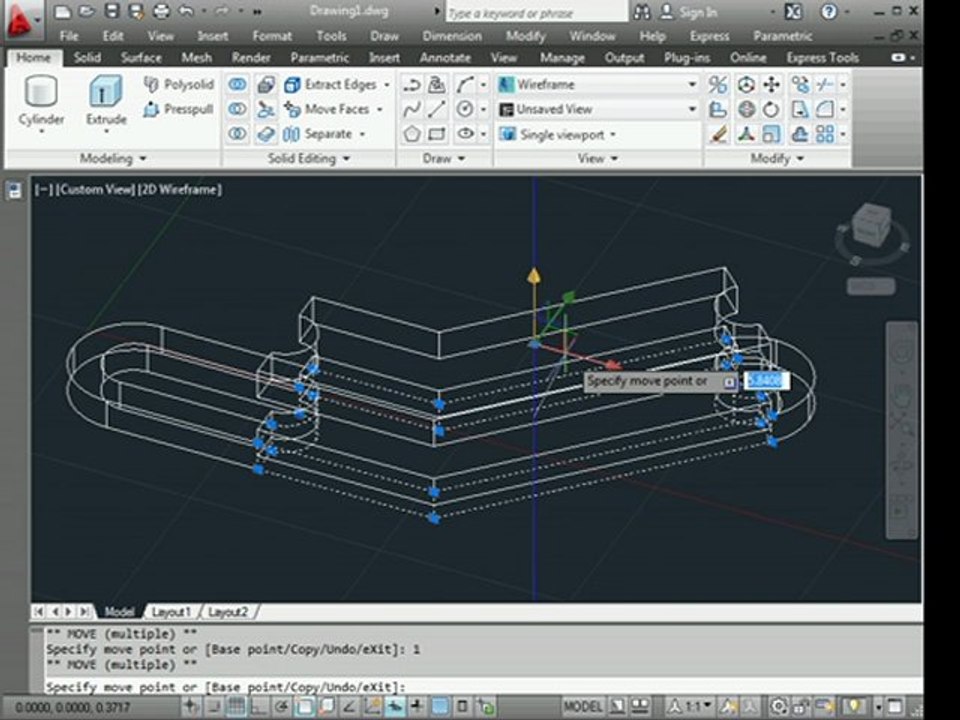
Task: Expand the Solid Editing panel
Action: click(309, 159)
